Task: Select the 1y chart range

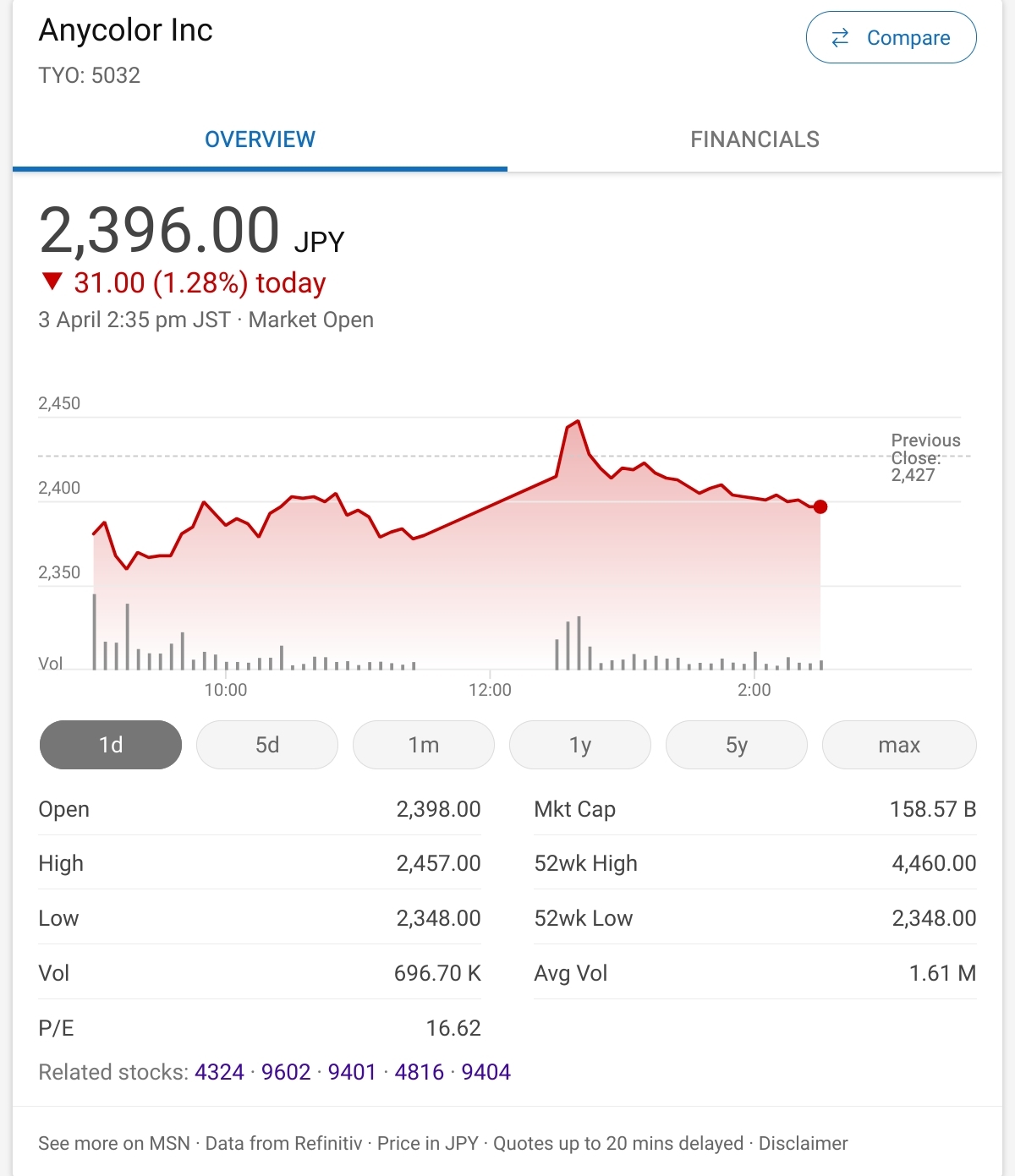Action: (x=580, y=745)
